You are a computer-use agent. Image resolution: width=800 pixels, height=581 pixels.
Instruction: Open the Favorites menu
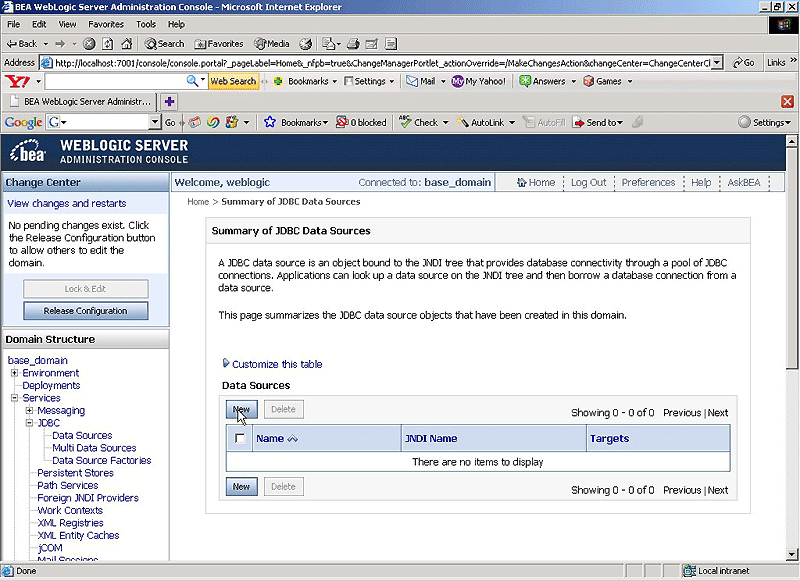(x=106, y=24)
